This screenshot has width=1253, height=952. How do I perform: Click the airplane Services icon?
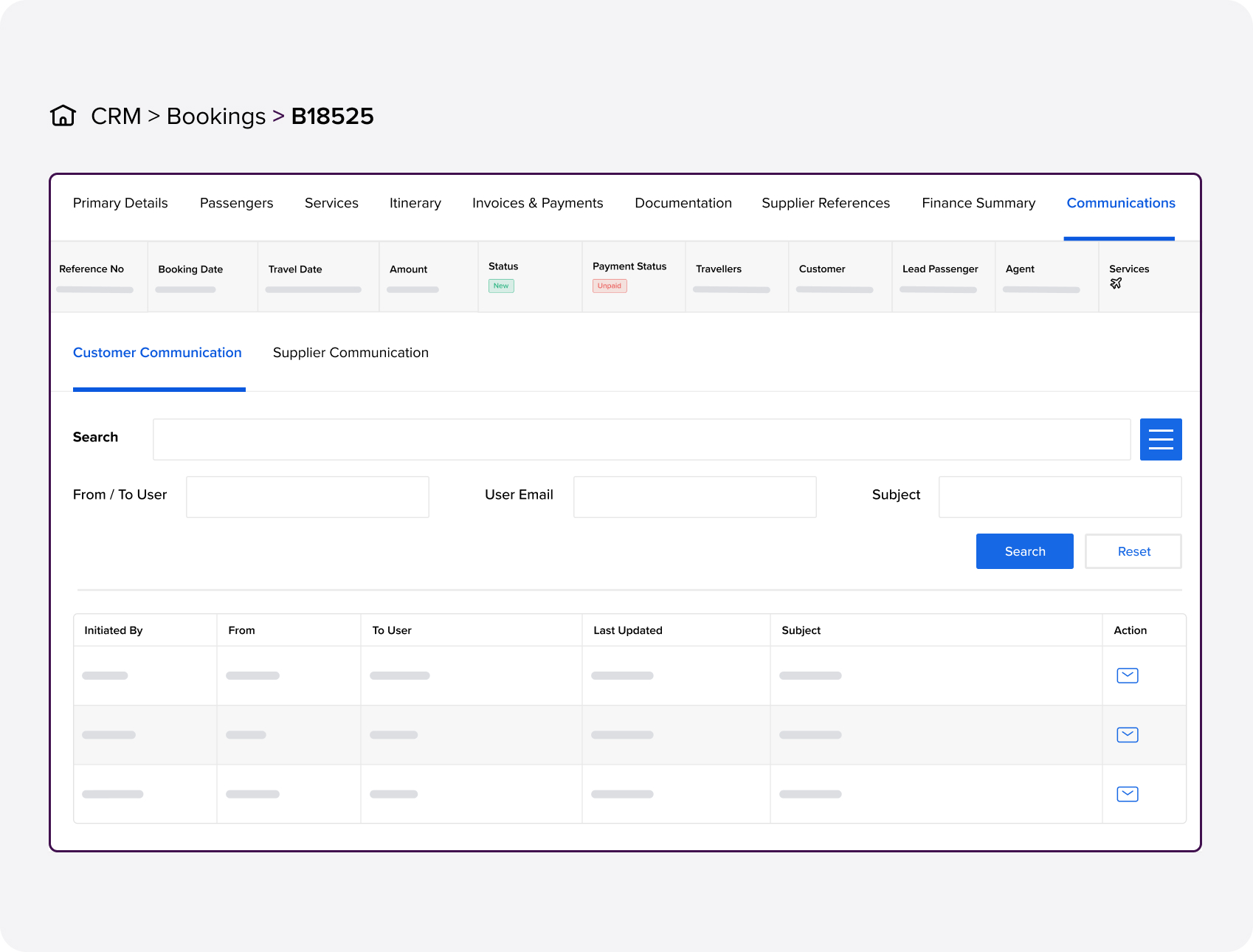[1115, 283]
